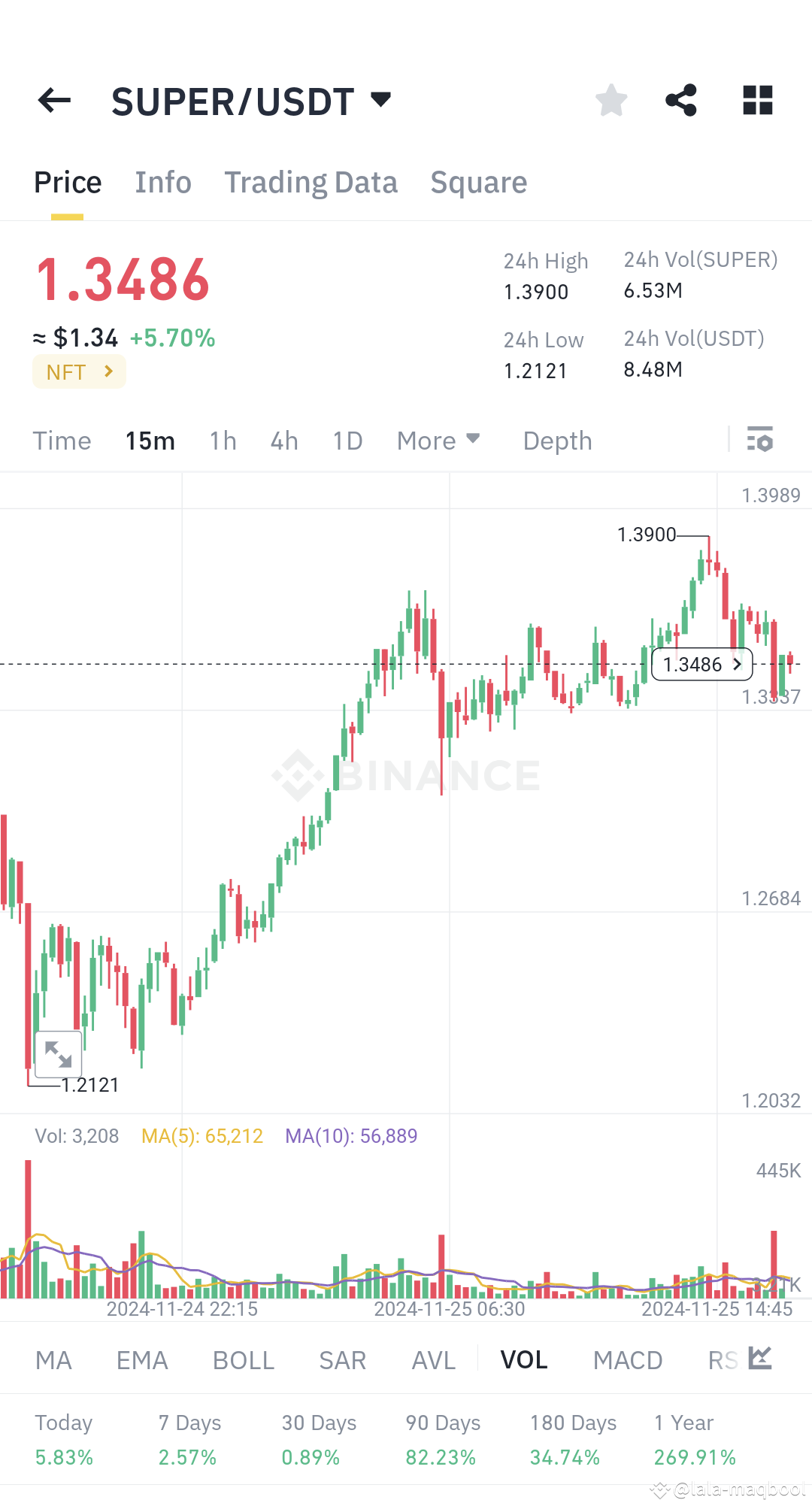Select the BOLL indicator
This screenshot has width=812, height=1506.
(242, 1359)
